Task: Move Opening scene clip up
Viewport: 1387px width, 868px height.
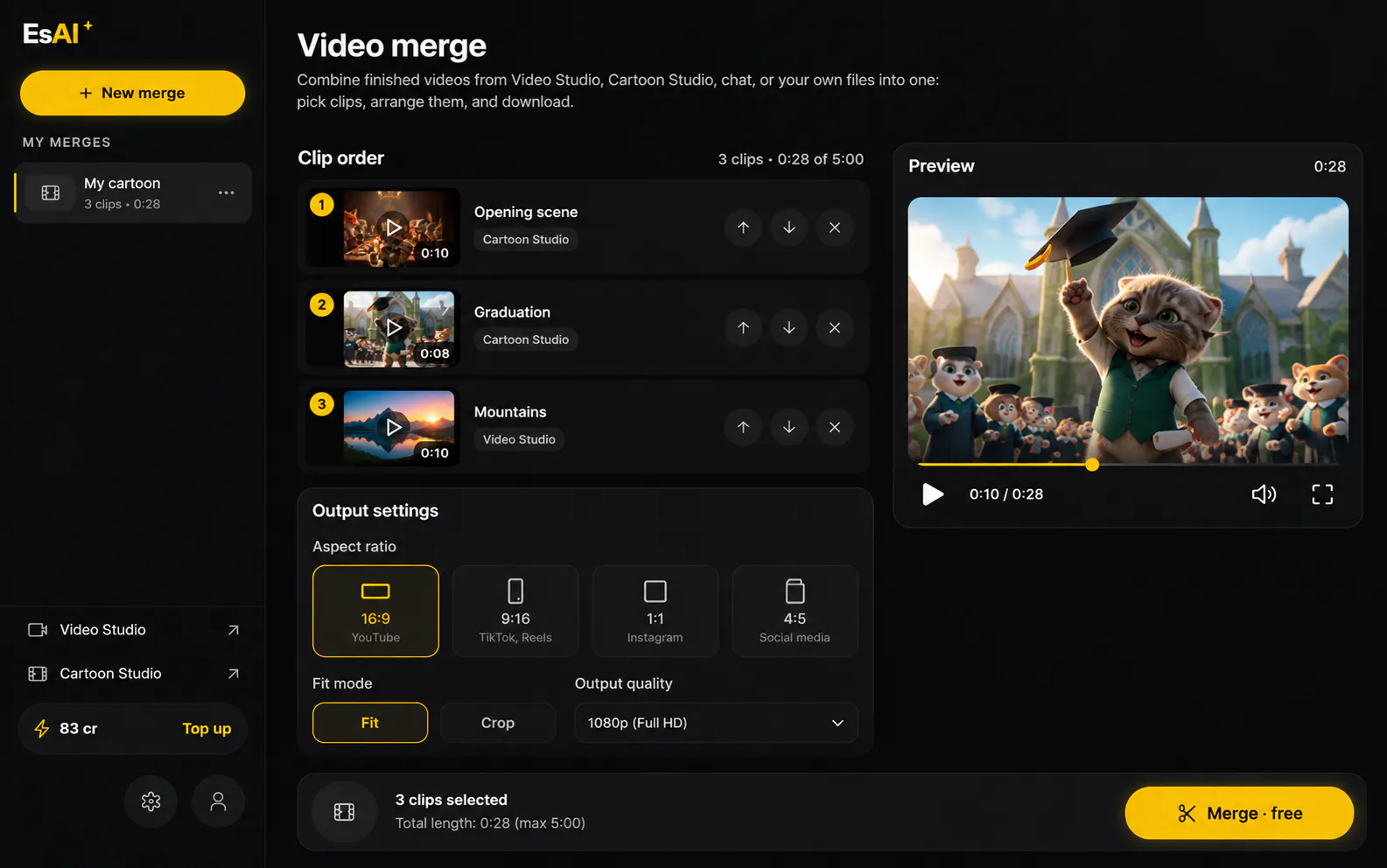Action: [x=743, y=227]
